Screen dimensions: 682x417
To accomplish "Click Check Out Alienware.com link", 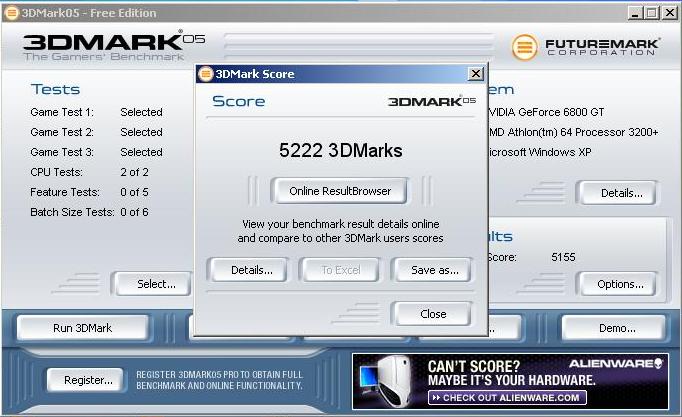I will [x=507, y=397].
